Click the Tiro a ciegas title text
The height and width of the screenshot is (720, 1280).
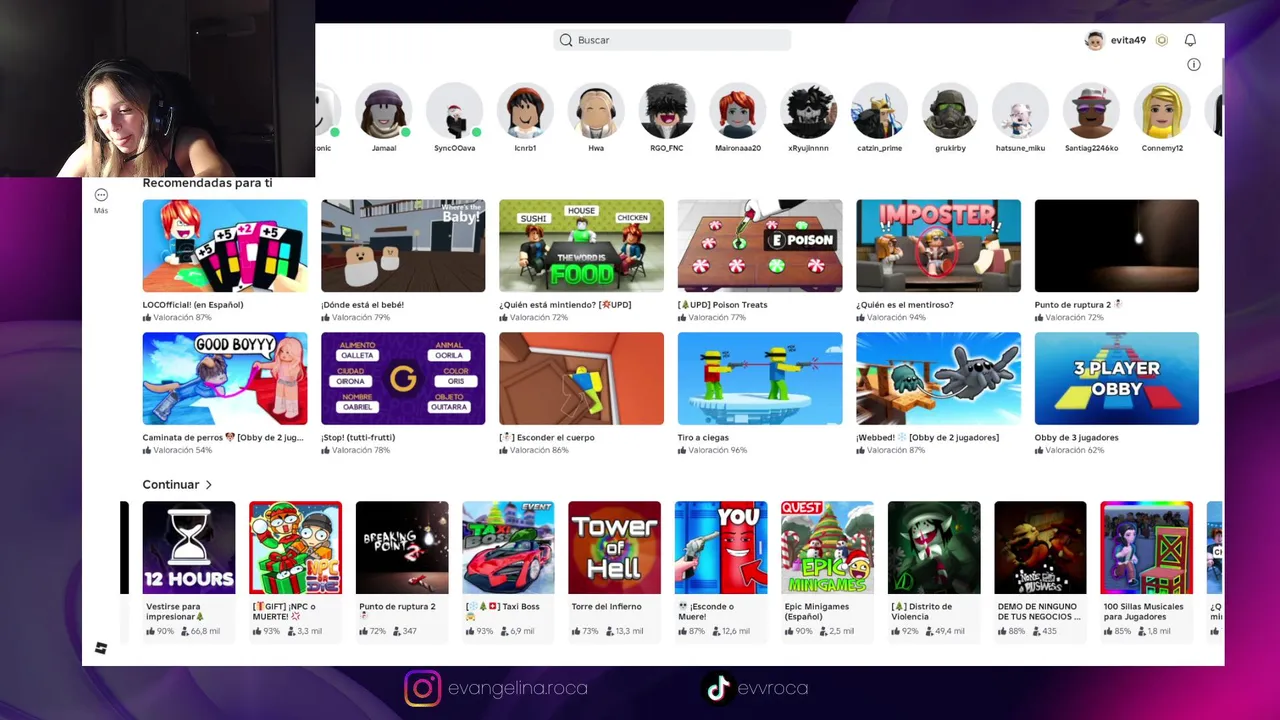click(703, 437)
